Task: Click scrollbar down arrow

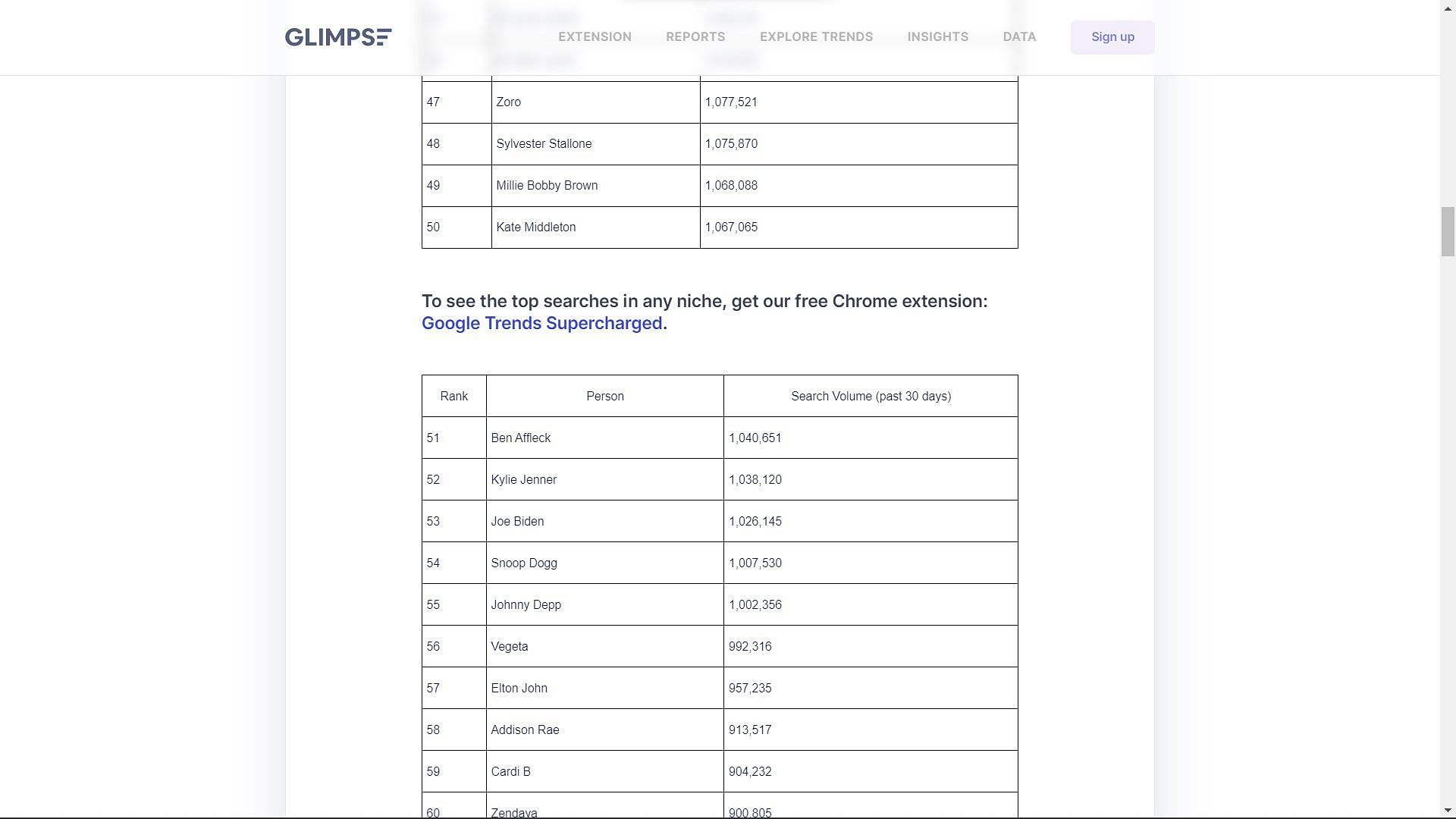Action: pyautogui.click(x=1448, y=811)
